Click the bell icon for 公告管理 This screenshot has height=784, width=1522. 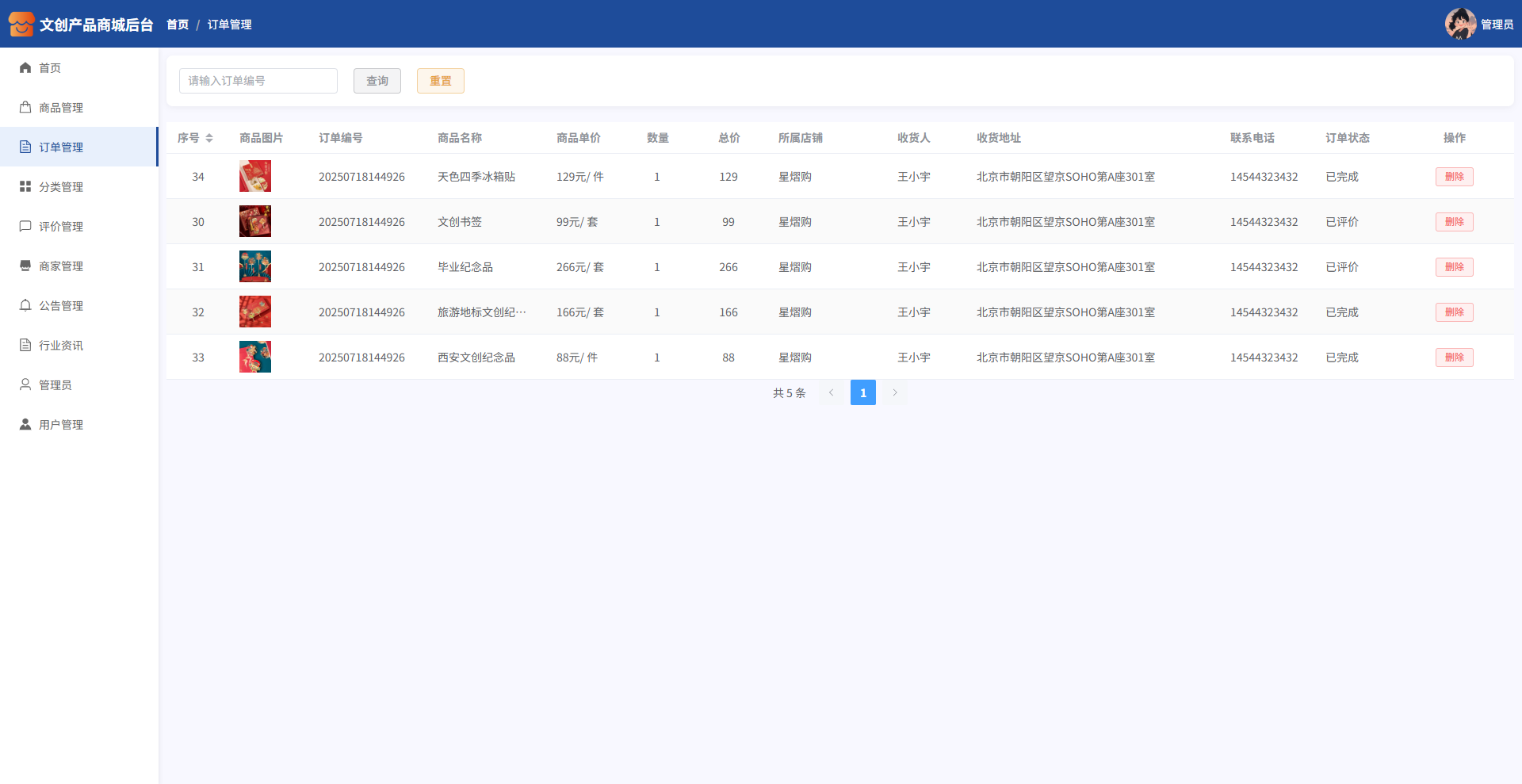[x=25, y=306]
